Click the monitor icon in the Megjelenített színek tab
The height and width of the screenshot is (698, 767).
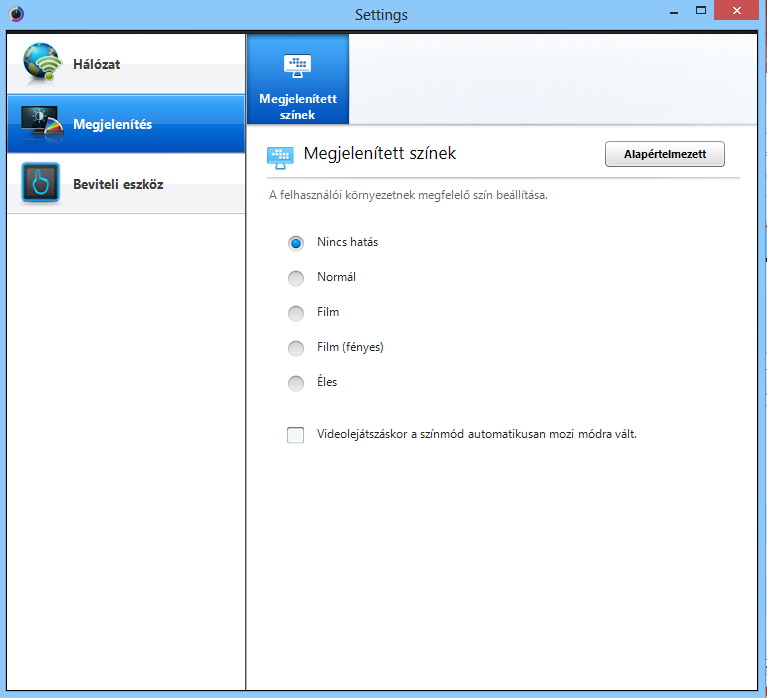(x=297, y=66)
